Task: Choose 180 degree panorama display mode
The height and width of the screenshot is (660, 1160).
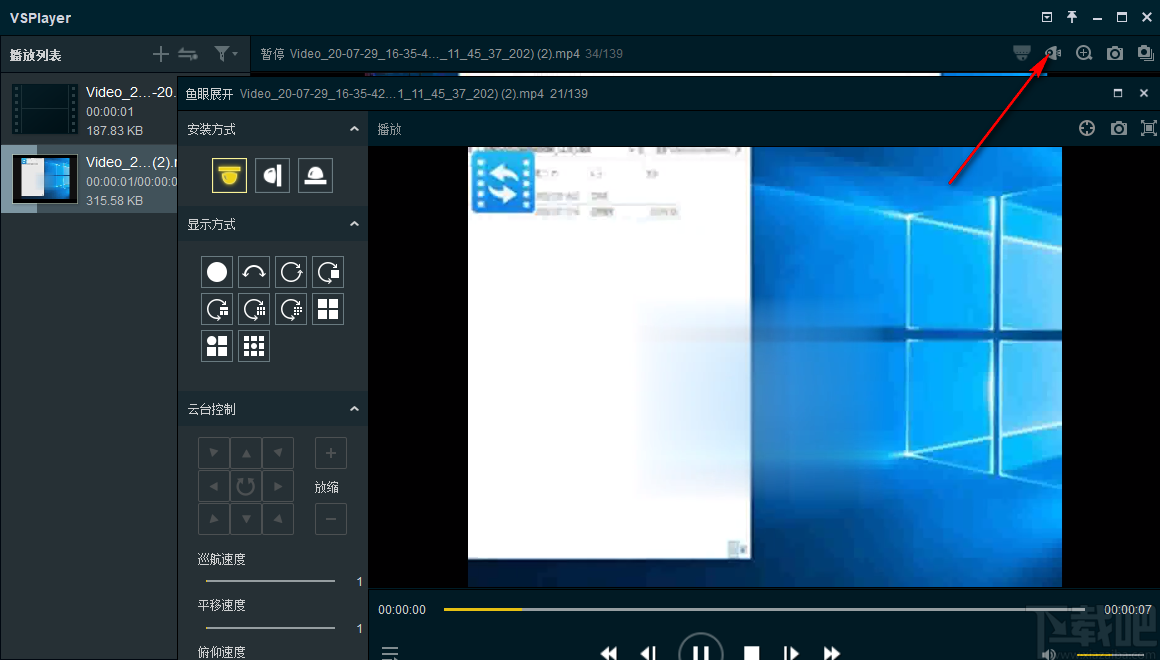Action: point(254,272)
